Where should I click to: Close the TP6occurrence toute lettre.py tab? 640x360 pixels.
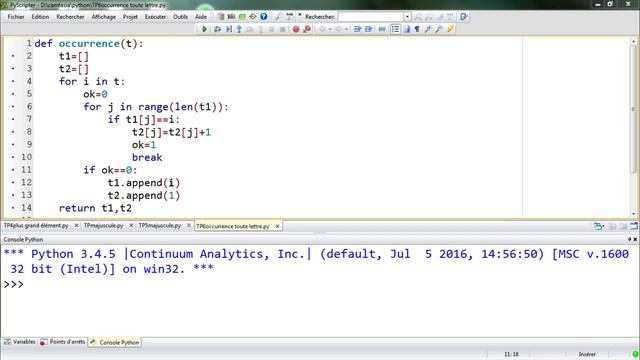pyautogui.click(x=277, y=226)
